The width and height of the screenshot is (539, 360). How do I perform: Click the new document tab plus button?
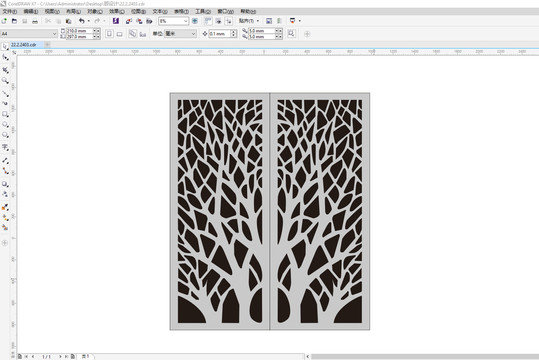pyautogui.click(x=47, y=45)
